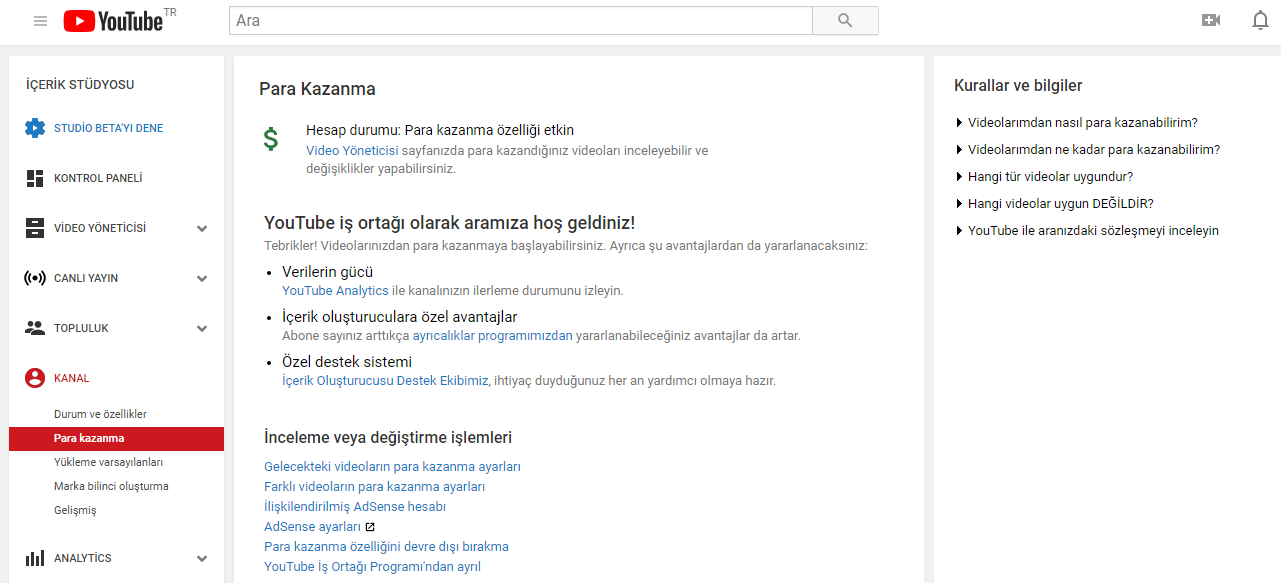Select the Para kazanma menu item
The width and height of the screenshot is (1281, 583).
(x=116, y=438)
